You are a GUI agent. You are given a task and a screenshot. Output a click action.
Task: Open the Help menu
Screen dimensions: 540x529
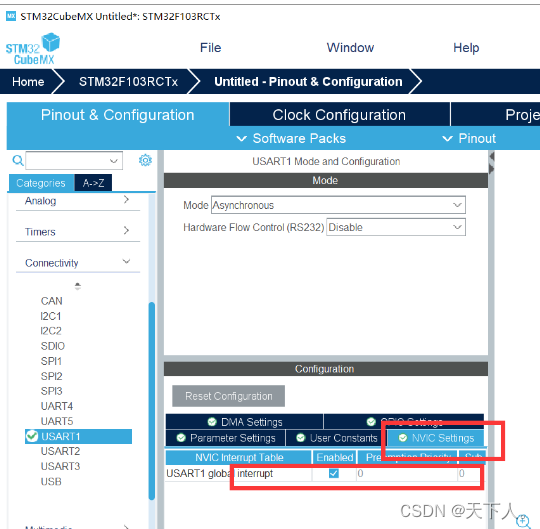466,48
